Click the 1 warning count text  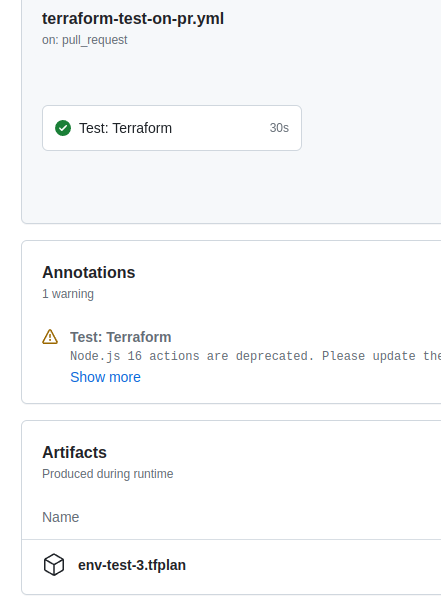coord(68,294)
